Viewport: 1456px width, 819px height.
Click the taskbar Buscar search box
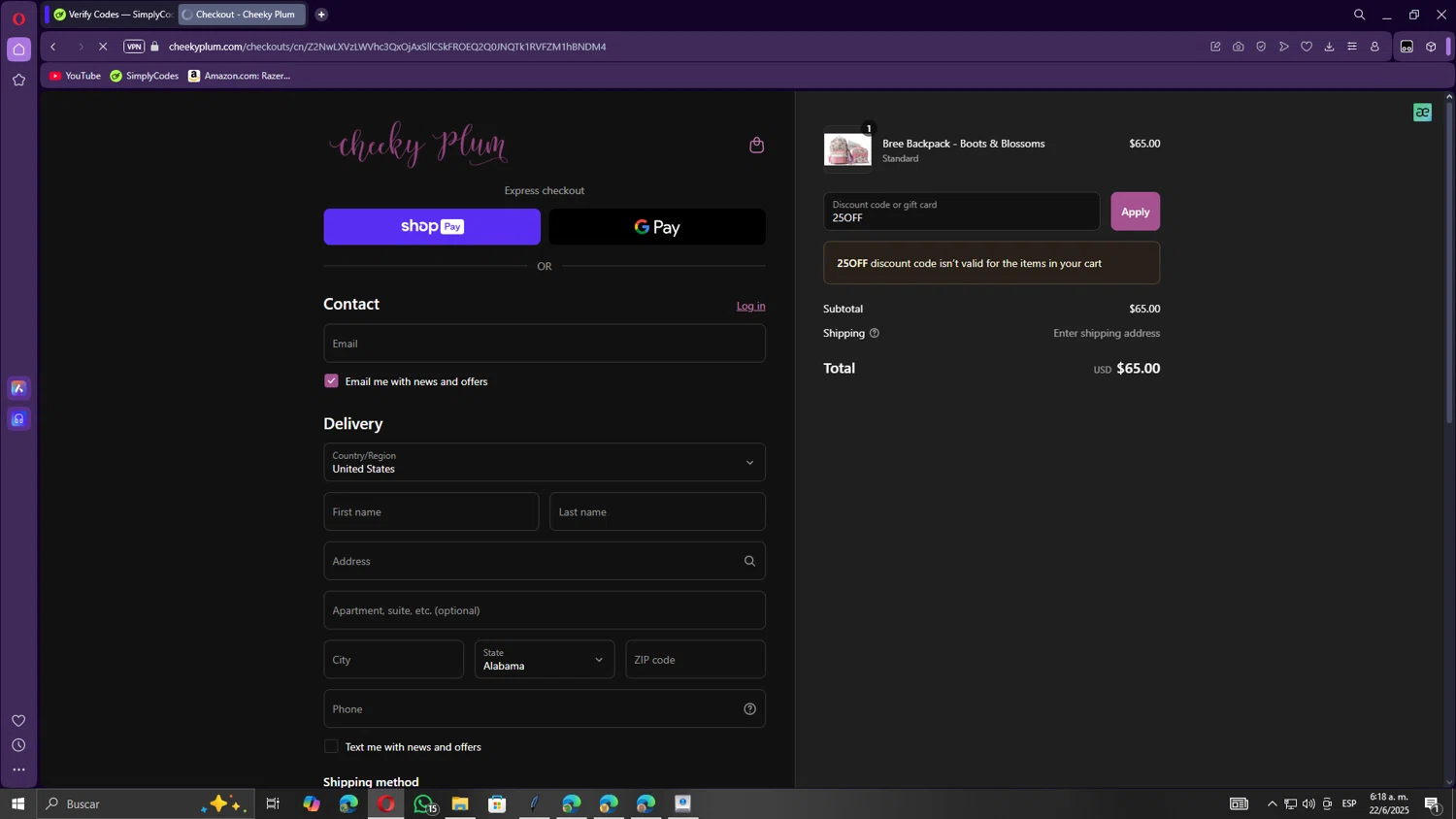(146, 803)
